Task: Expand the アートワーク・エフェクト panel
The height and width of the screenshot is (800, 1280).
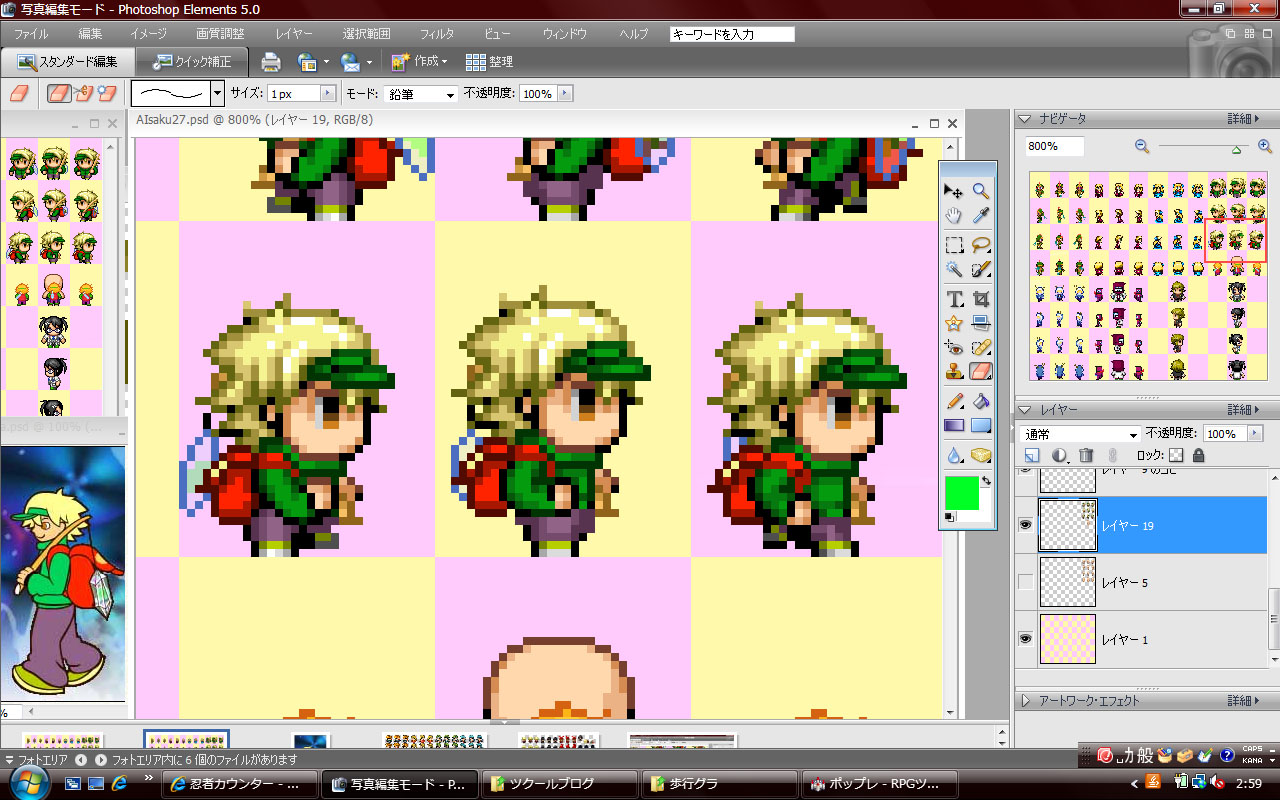Action: coord(1024,701)
